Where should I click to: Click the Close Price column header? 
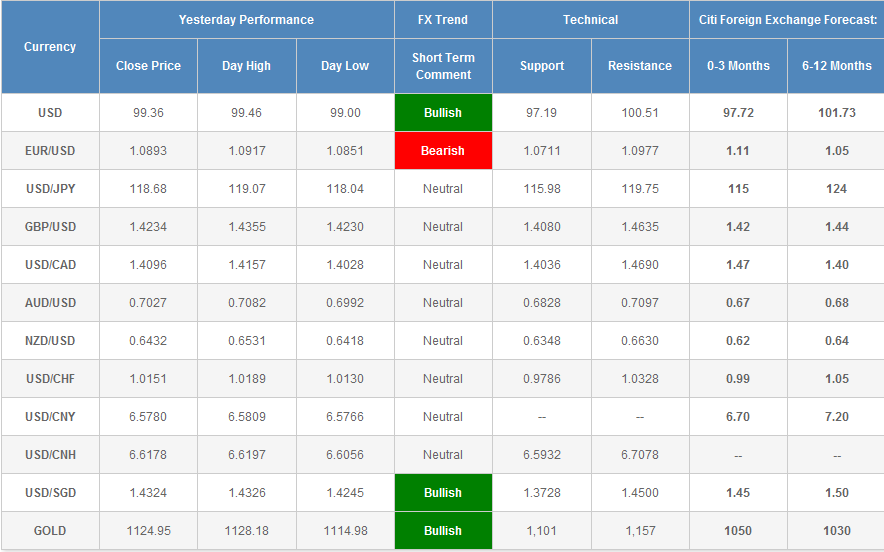coord(148,66)
